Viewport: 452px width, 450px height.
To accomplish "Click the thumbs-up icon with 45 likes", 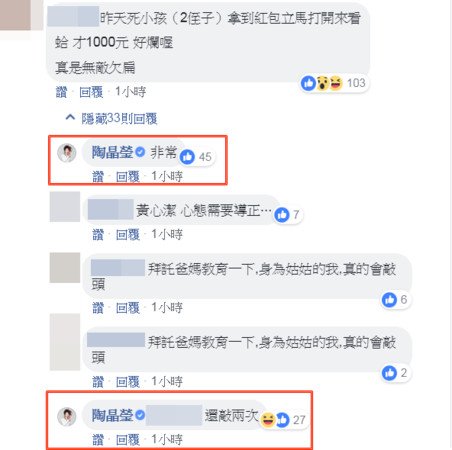I will tap(187, 157).
